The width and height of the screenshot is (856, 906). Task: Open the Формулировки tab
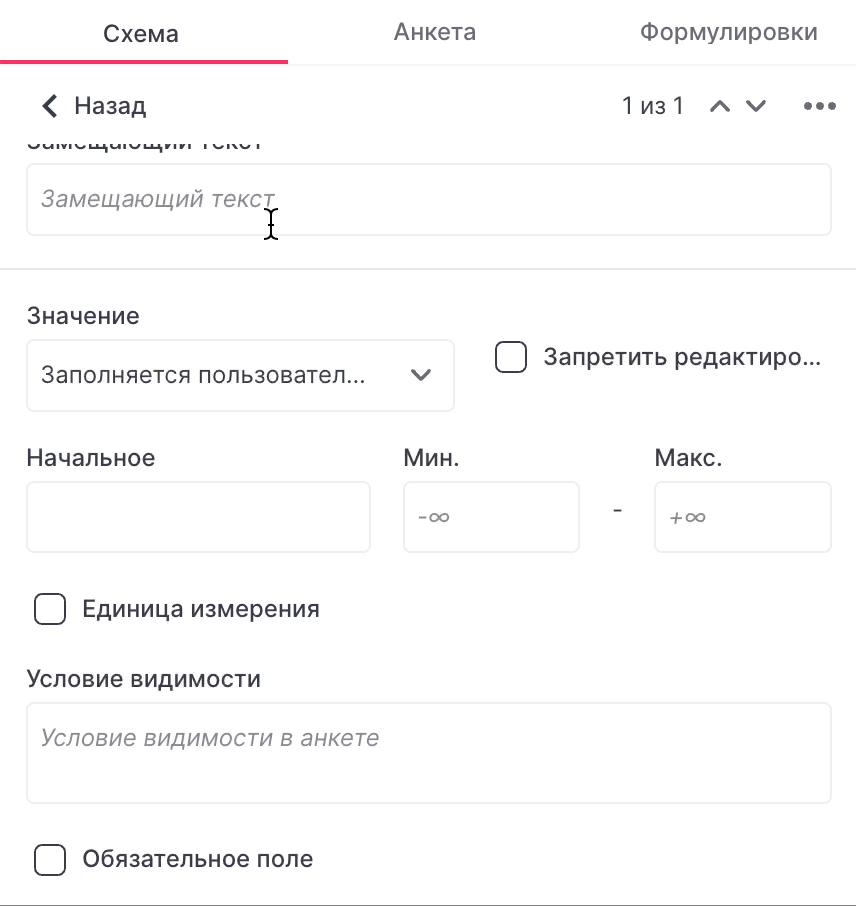(728, 32)
